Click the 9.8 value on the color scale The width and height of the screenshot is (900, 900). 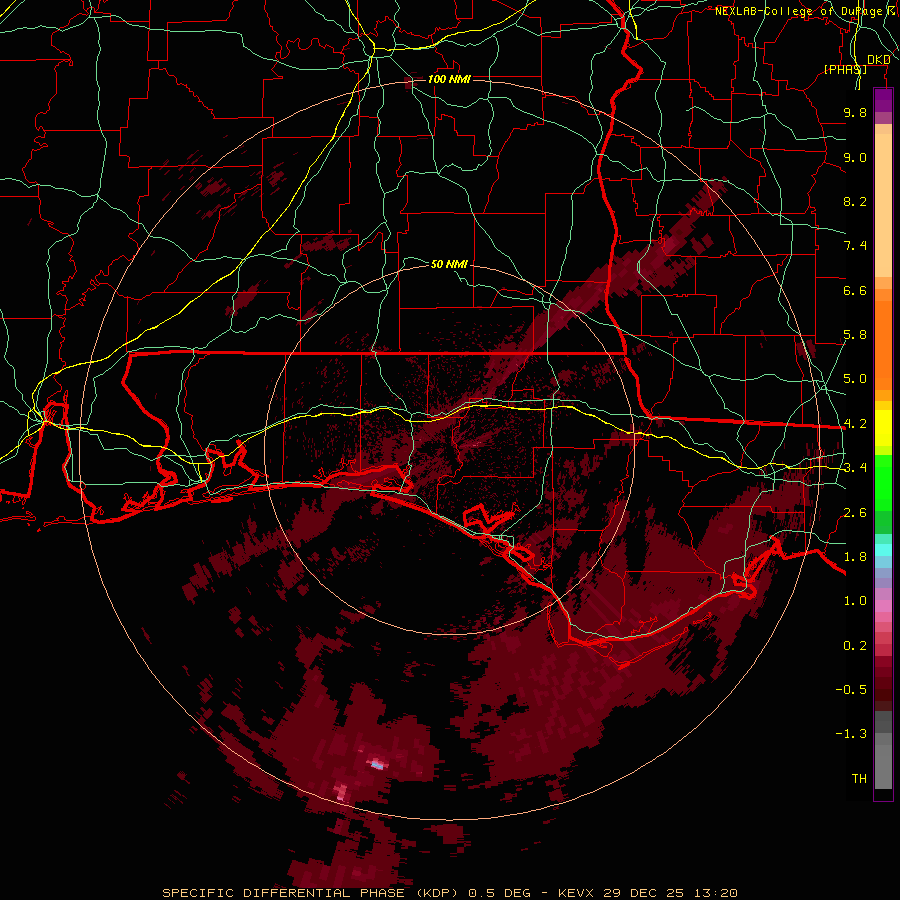pyautogui.click(x=855, y=112)
